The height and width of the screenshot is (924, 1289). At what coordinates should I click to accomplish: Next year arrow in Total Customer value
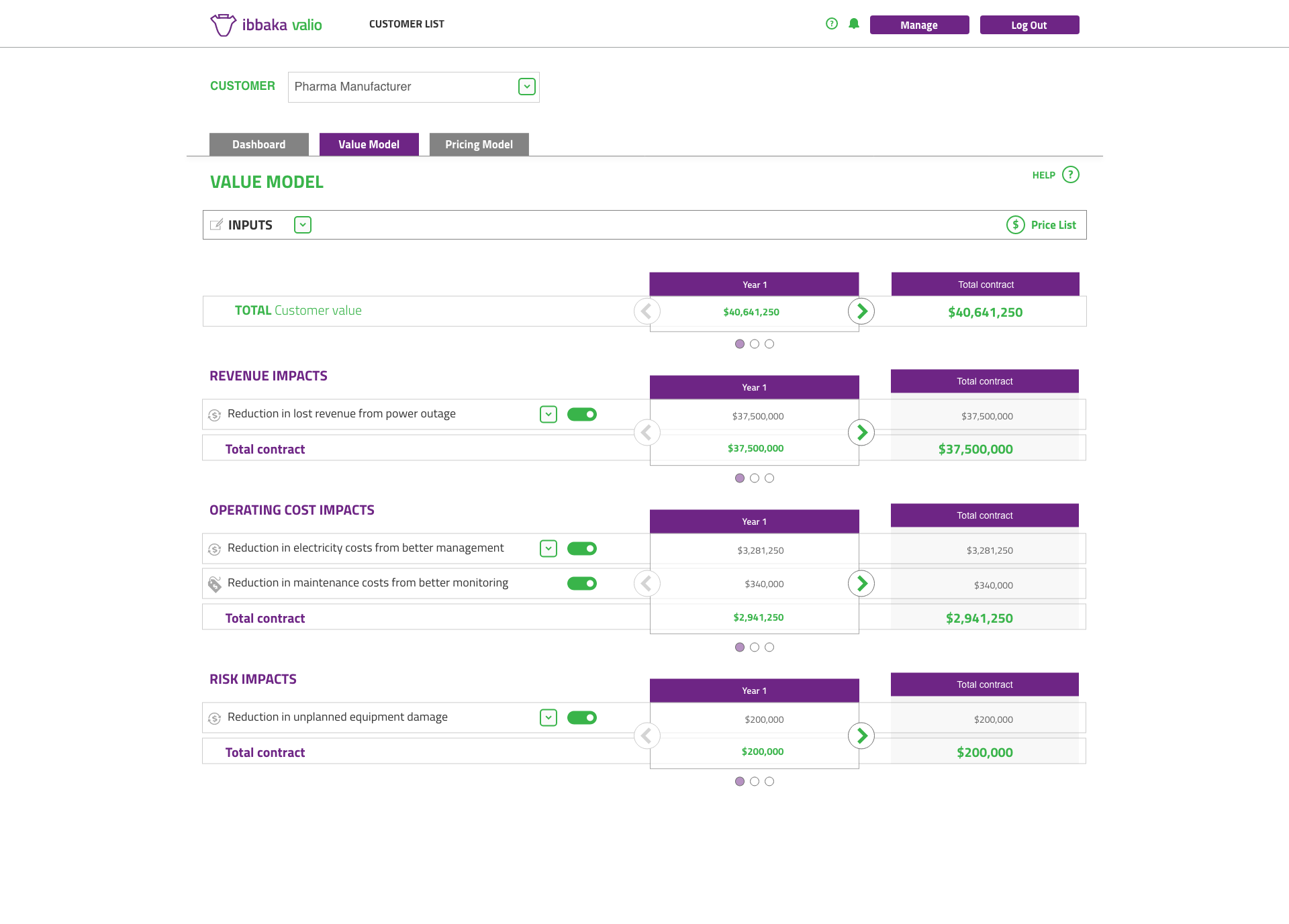(861, 311)
